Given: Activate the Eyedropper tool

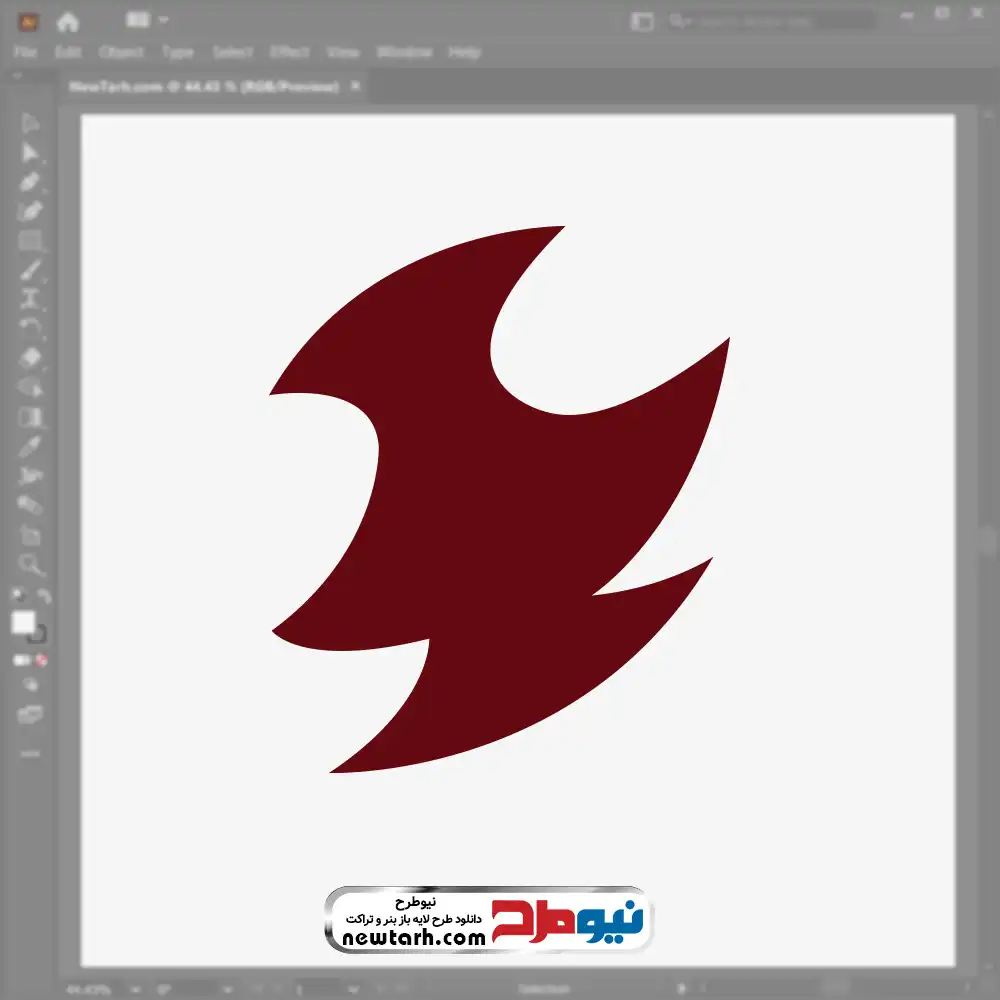Looking at the screenshot, I should tap(31, 446).
